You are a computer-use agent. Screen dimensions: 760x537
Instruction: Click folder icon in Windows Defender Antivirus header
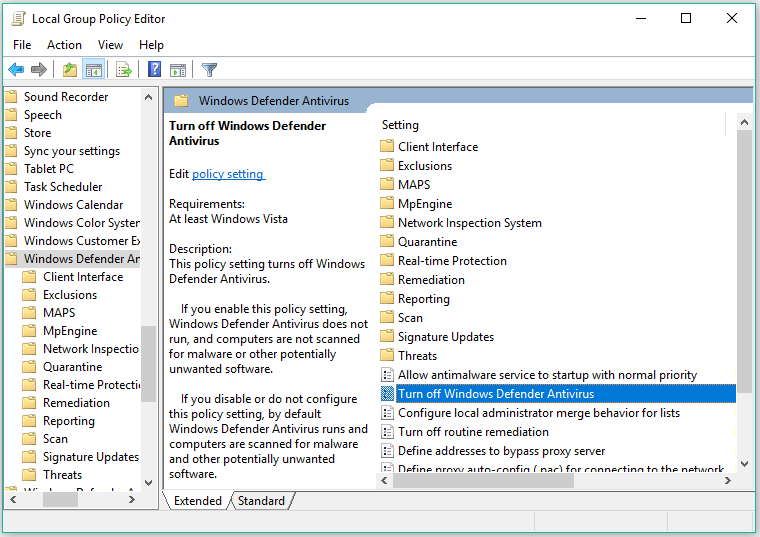181,101
